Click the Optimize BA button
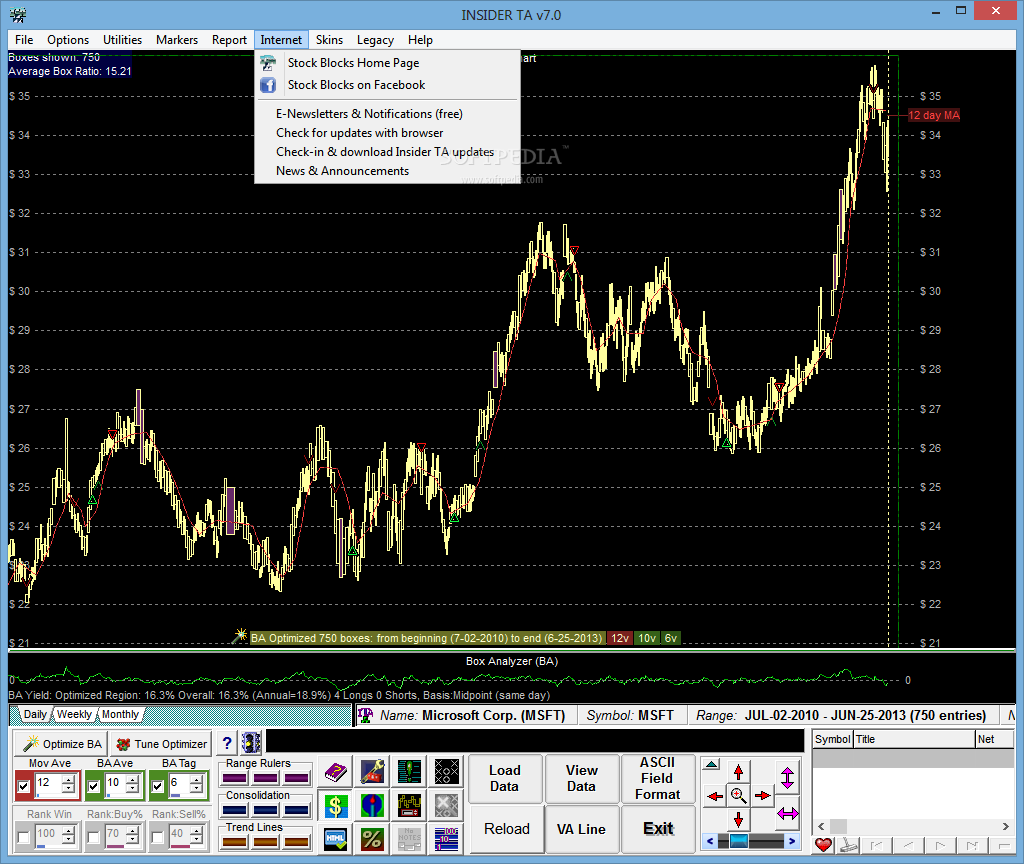This screenshot has height=864, width=1024. (62, 744)
